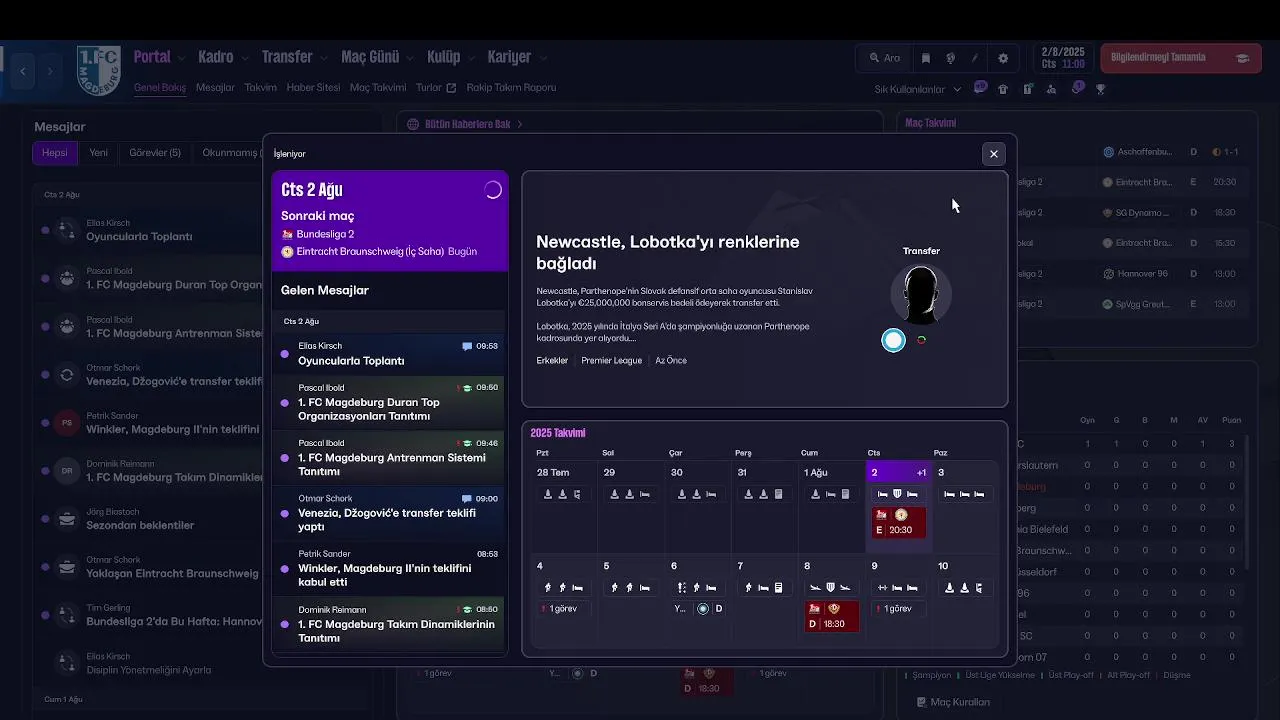This screenshot has width=1280, height=720.
Task: Click the chat bubble icon on Oyuncularla Toplantı
Action: (467, 346)
